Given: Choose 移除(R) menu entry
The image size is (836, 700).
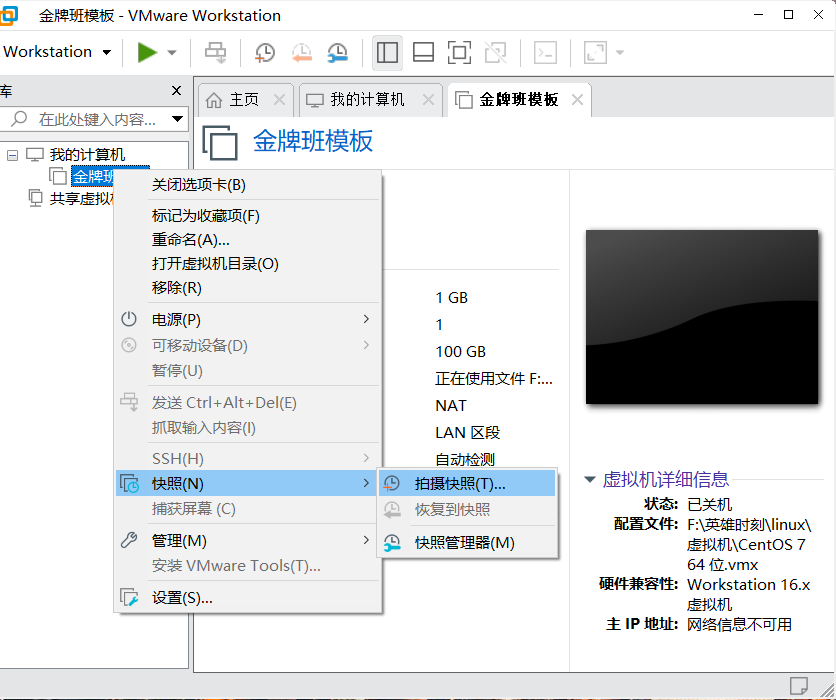Looking at the screenshot, I should pos(248,288).
